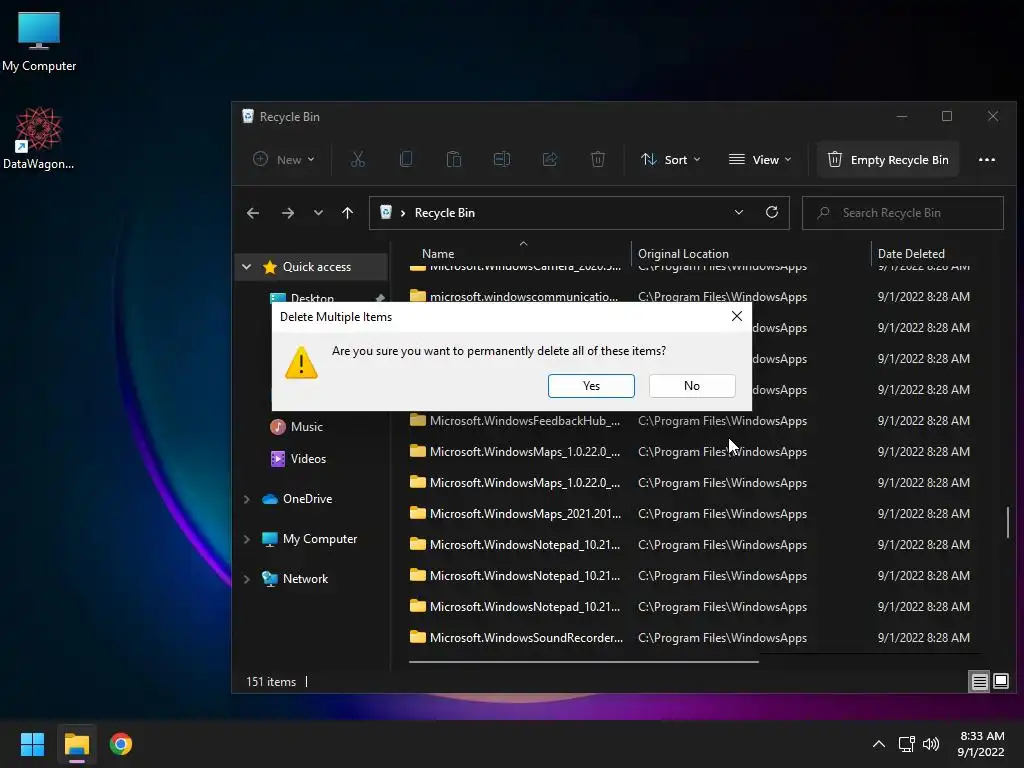Open the View dropdown

point(760,159)
